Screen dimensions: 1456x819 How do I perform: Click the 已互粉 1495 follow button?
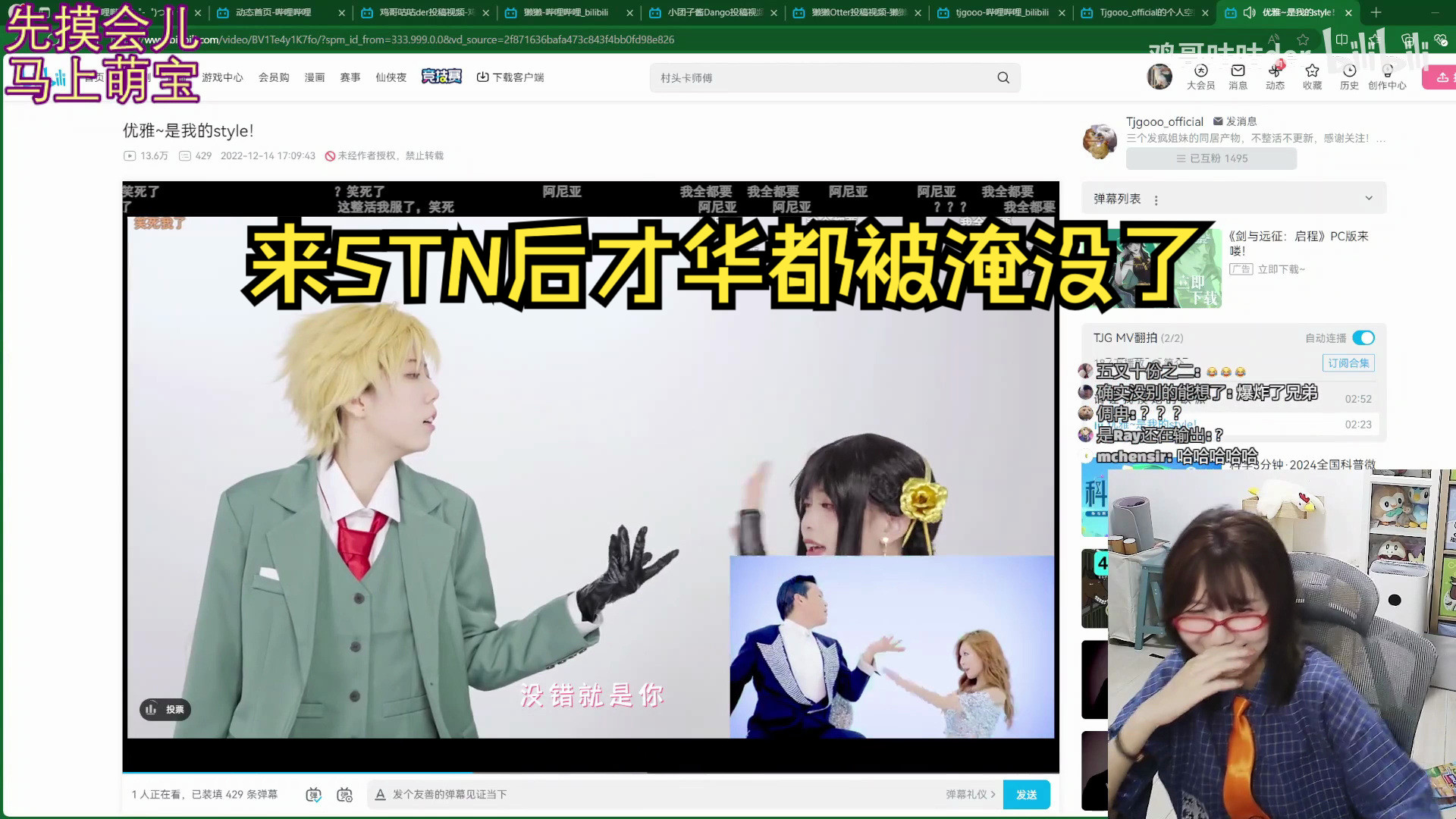[1211, 158]
